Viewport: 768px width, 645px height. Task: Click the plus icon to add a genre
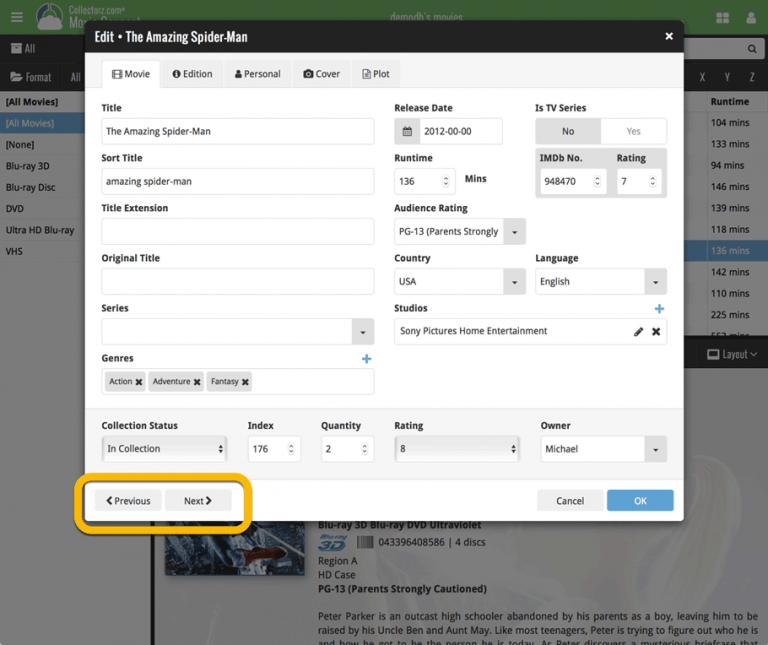coord(366,359)
